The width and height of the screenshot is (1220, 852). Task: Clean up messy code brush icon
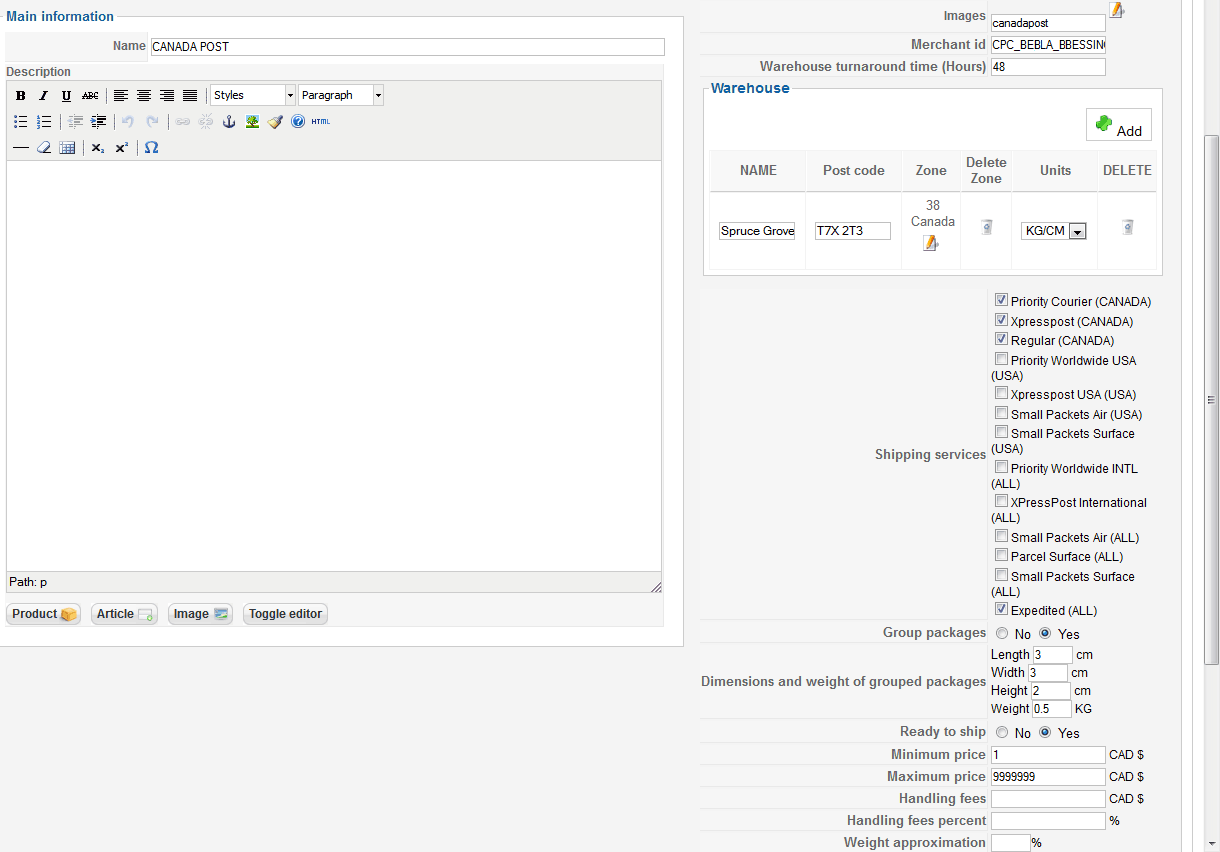click(x=275, y=121)
